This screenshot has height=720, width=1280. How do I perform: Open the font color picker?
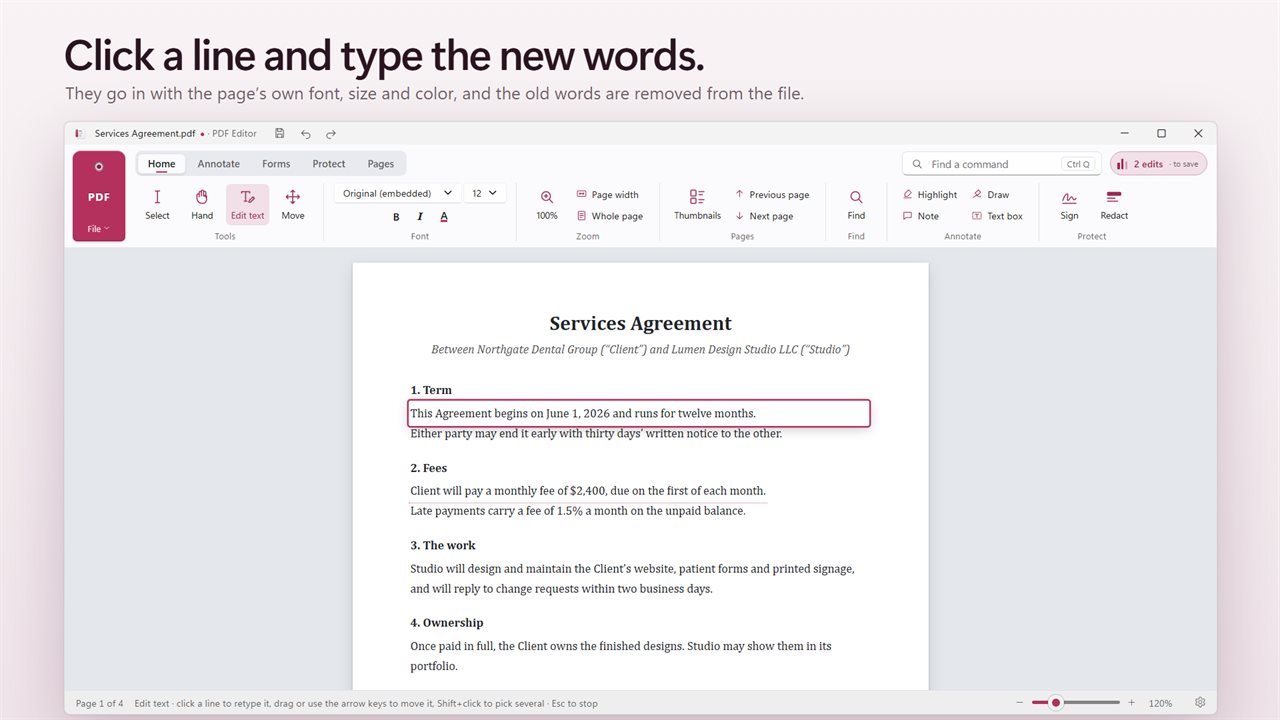click(x=444, y=217)
